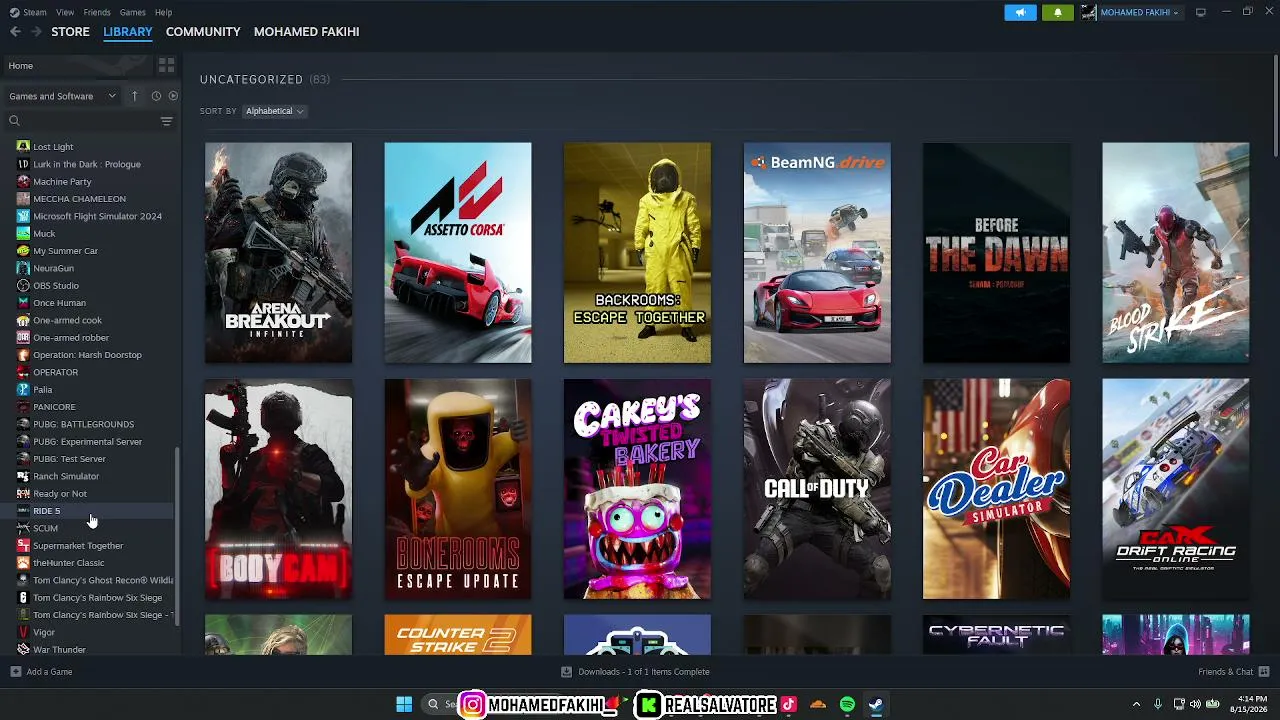
Task: Open TikTok from the taskbar
Action: tap(788, 705)
